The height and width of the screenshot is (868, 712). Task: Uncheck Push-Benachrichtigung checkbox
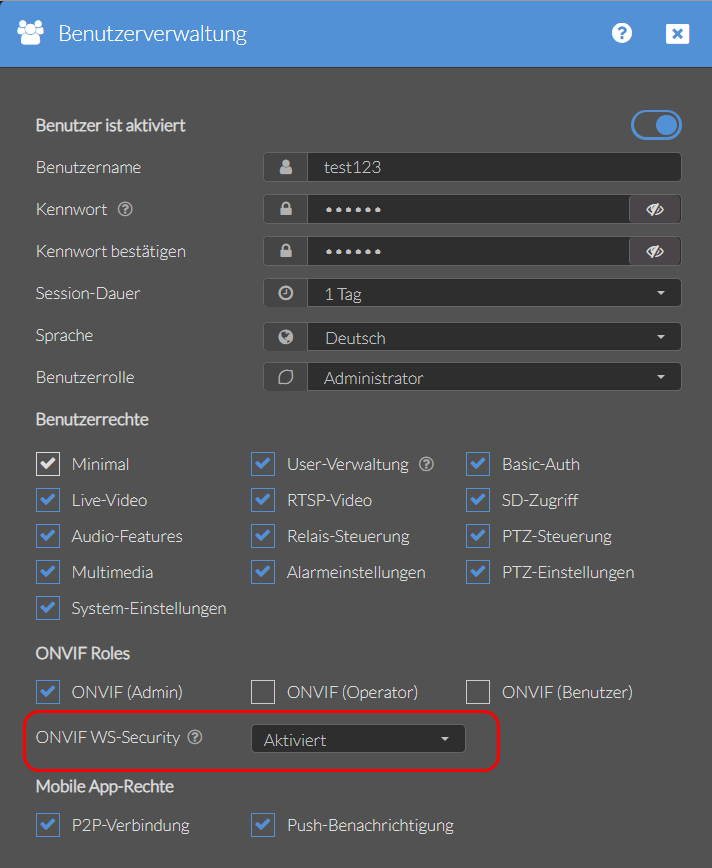(x=263, y=825)
